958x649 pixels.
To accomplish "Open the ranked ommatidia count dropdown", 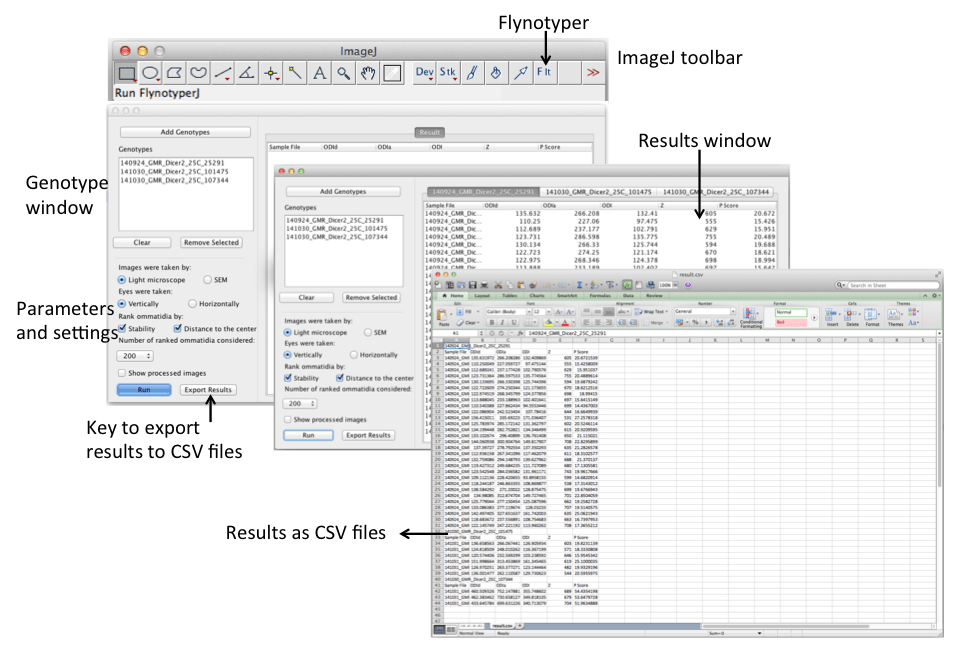I will [x=301, y=402].
